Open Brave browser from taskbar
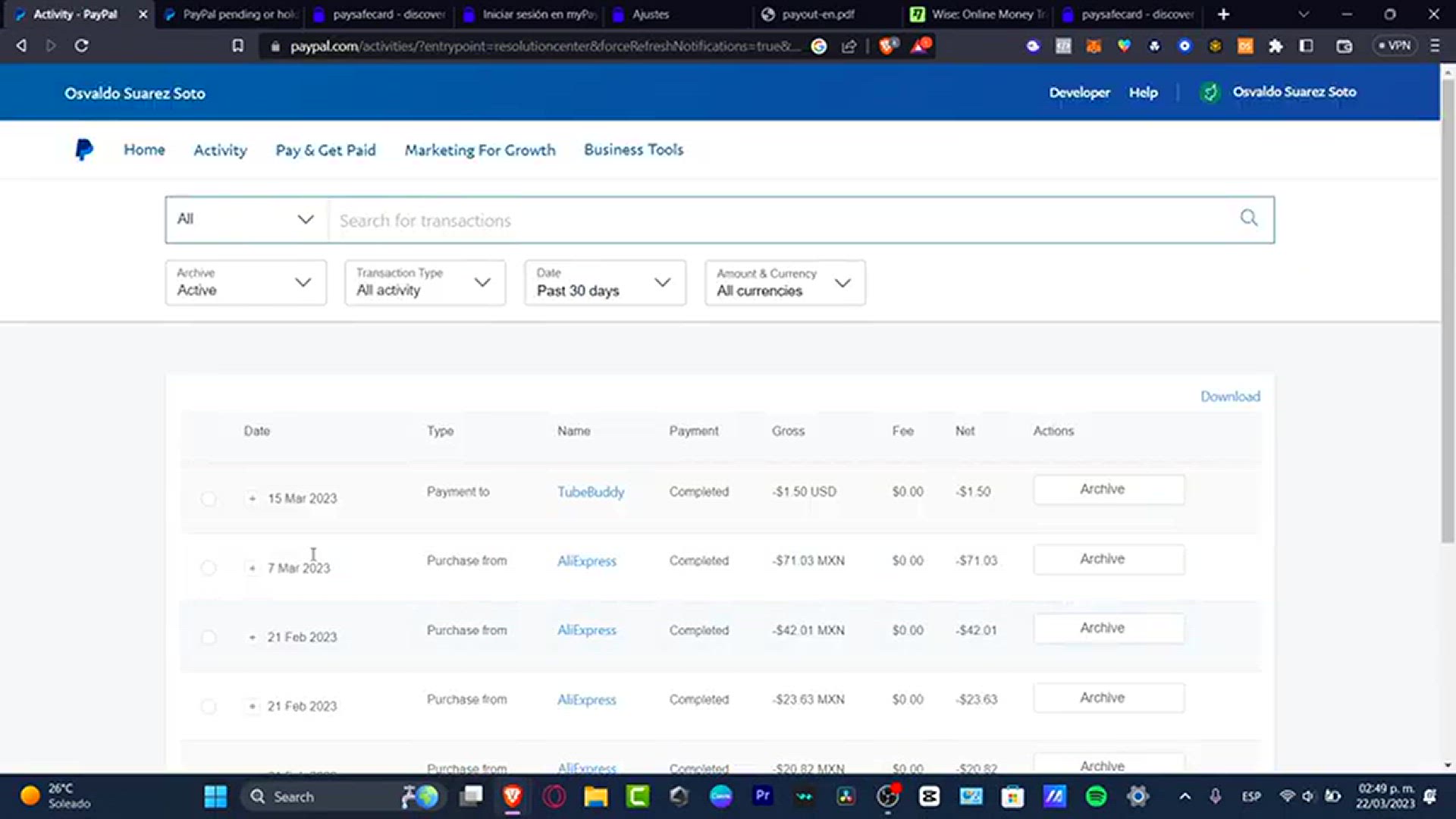The height and width of the screenshot is (819, 1456). pyautogui.click(x=513, y=796)
